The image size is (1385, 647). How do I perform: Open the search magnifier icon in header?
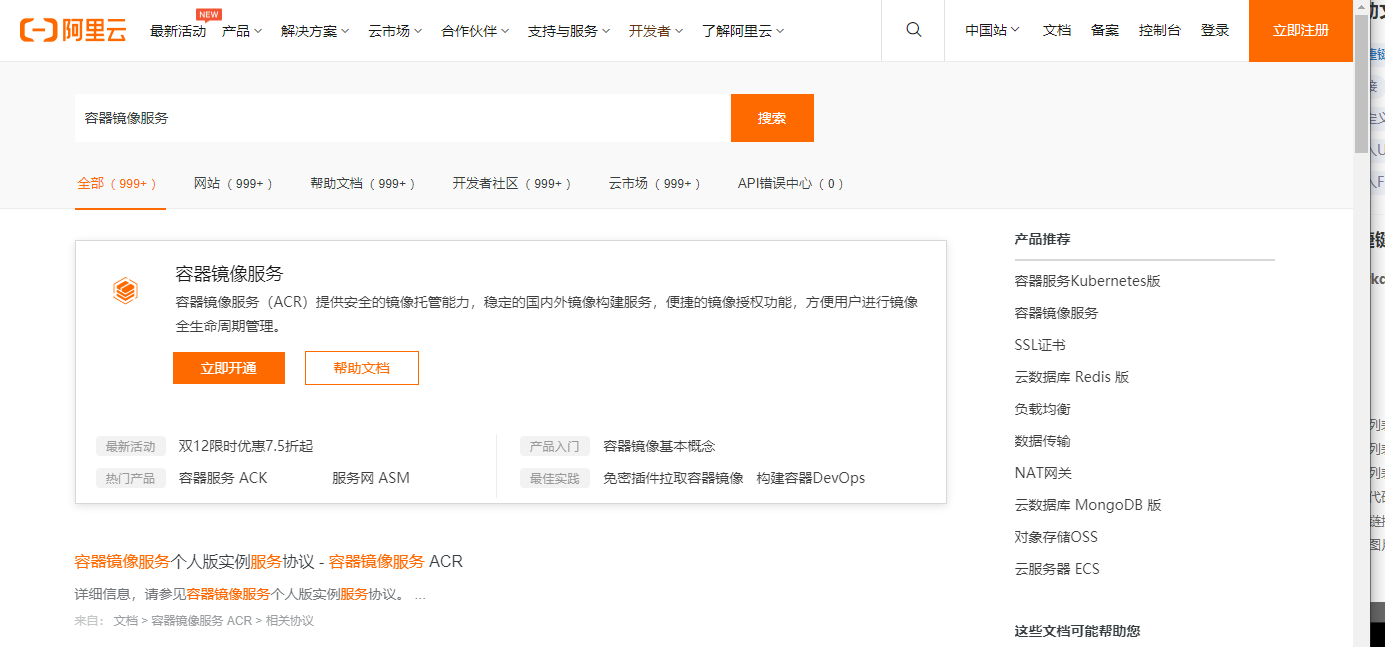(913, 30)
